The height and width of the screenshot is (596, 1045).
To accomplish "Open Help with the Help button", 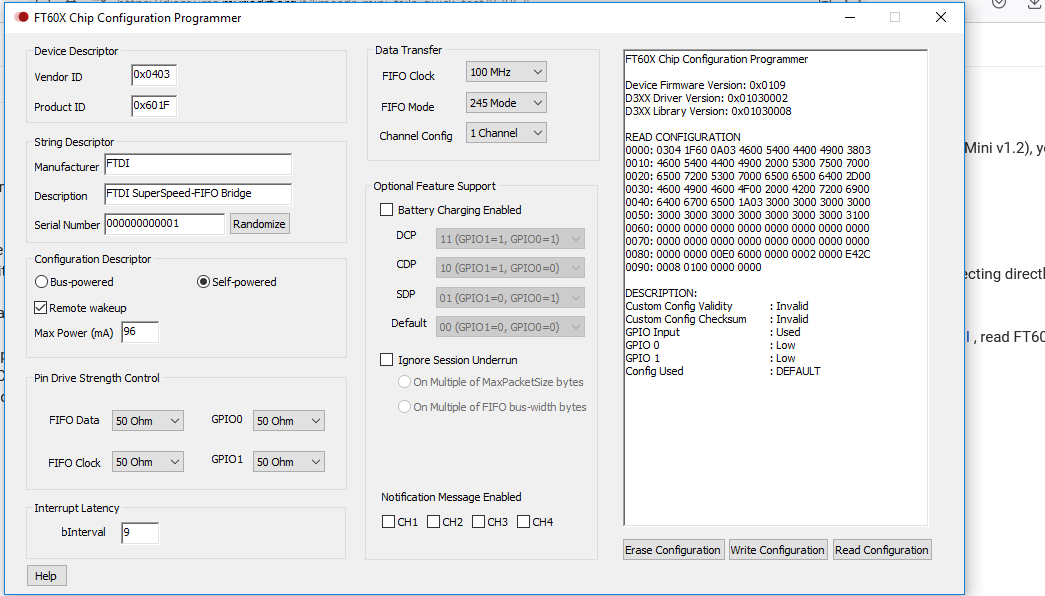I will click(46, 575).
